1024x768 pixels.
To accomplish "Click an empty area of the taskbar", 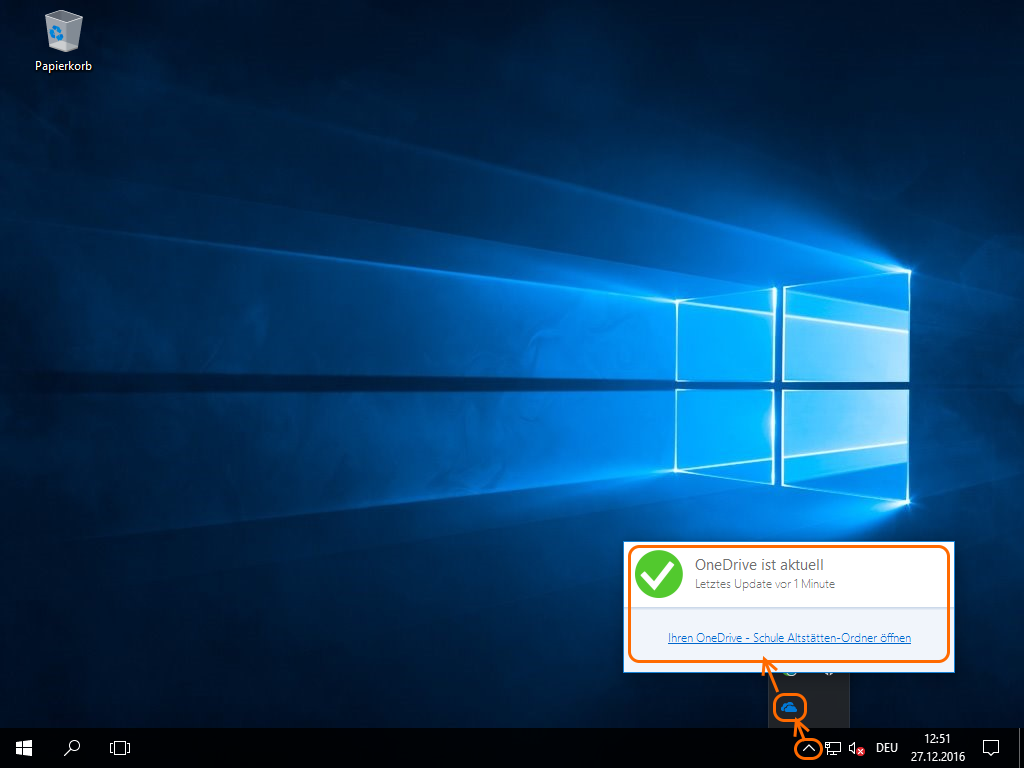I will 450,748.
